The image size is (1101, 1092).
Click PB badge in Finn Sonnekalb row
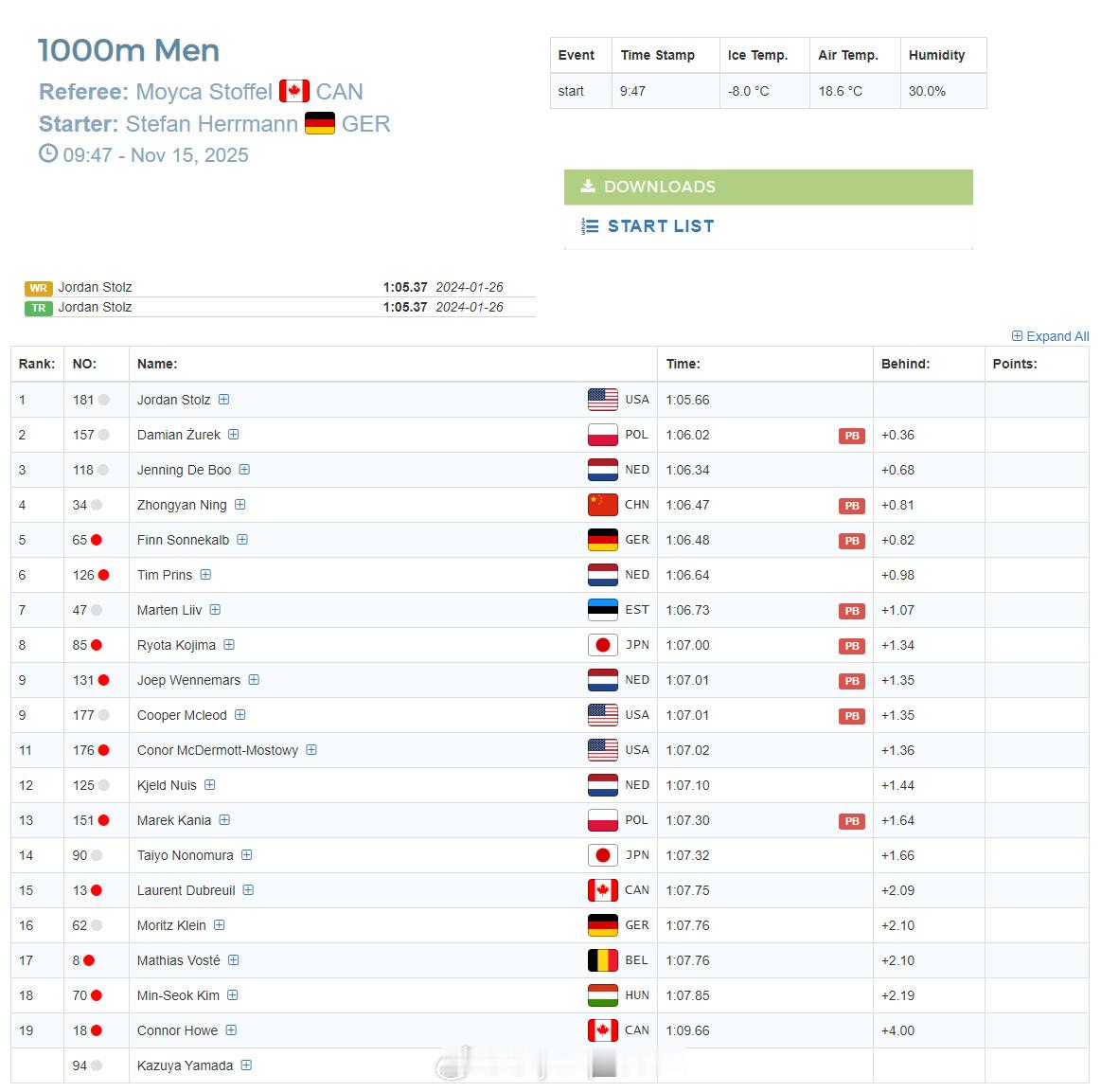coord(852,541)
